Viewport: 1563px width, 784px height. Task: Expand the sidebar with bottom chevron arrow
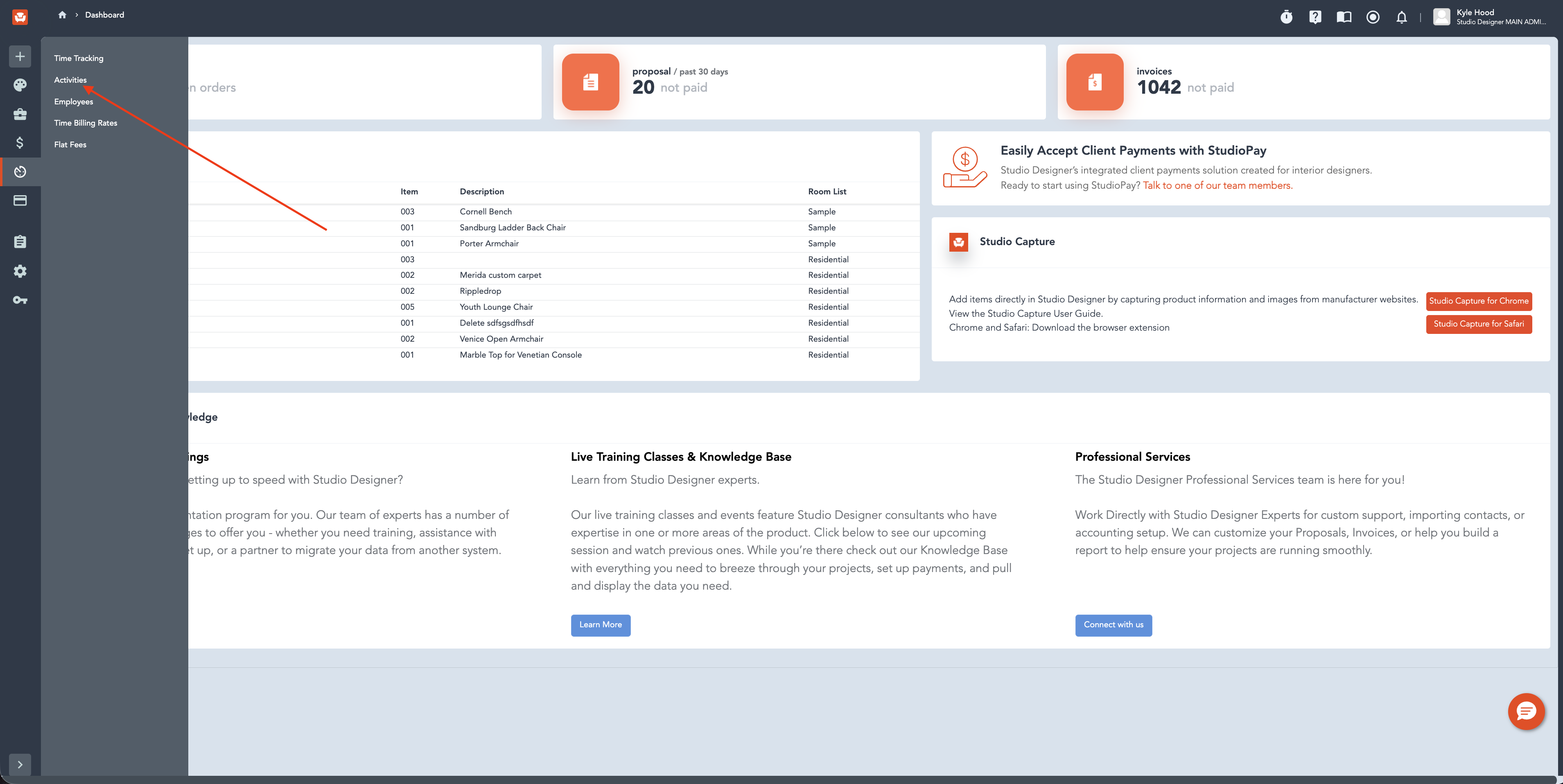pyautogui.click(x=20, y=765)
